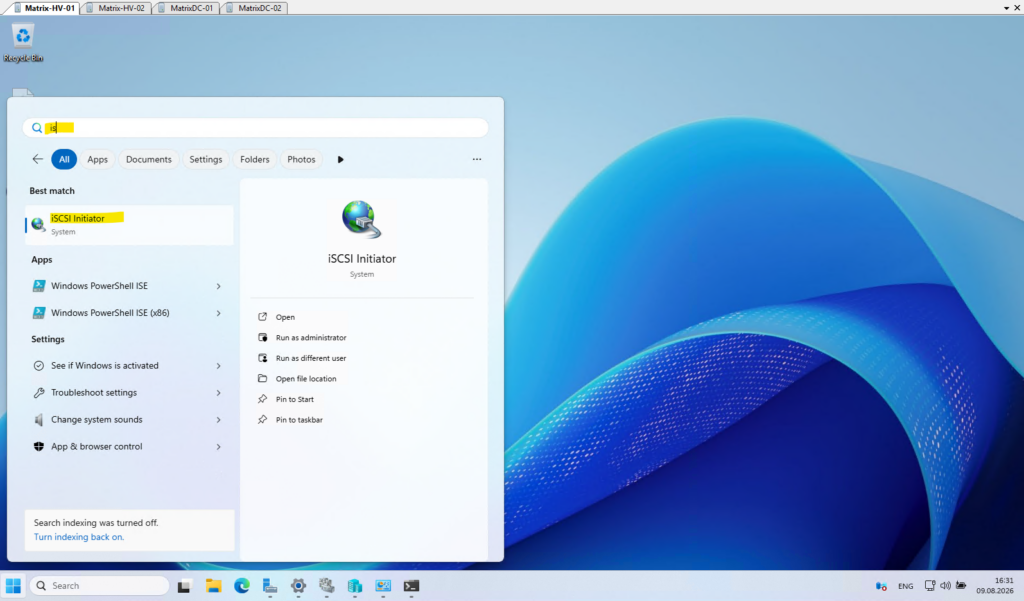Open the terminal from the taskbar
This screenshot has height=601, width=1024.
411,586
